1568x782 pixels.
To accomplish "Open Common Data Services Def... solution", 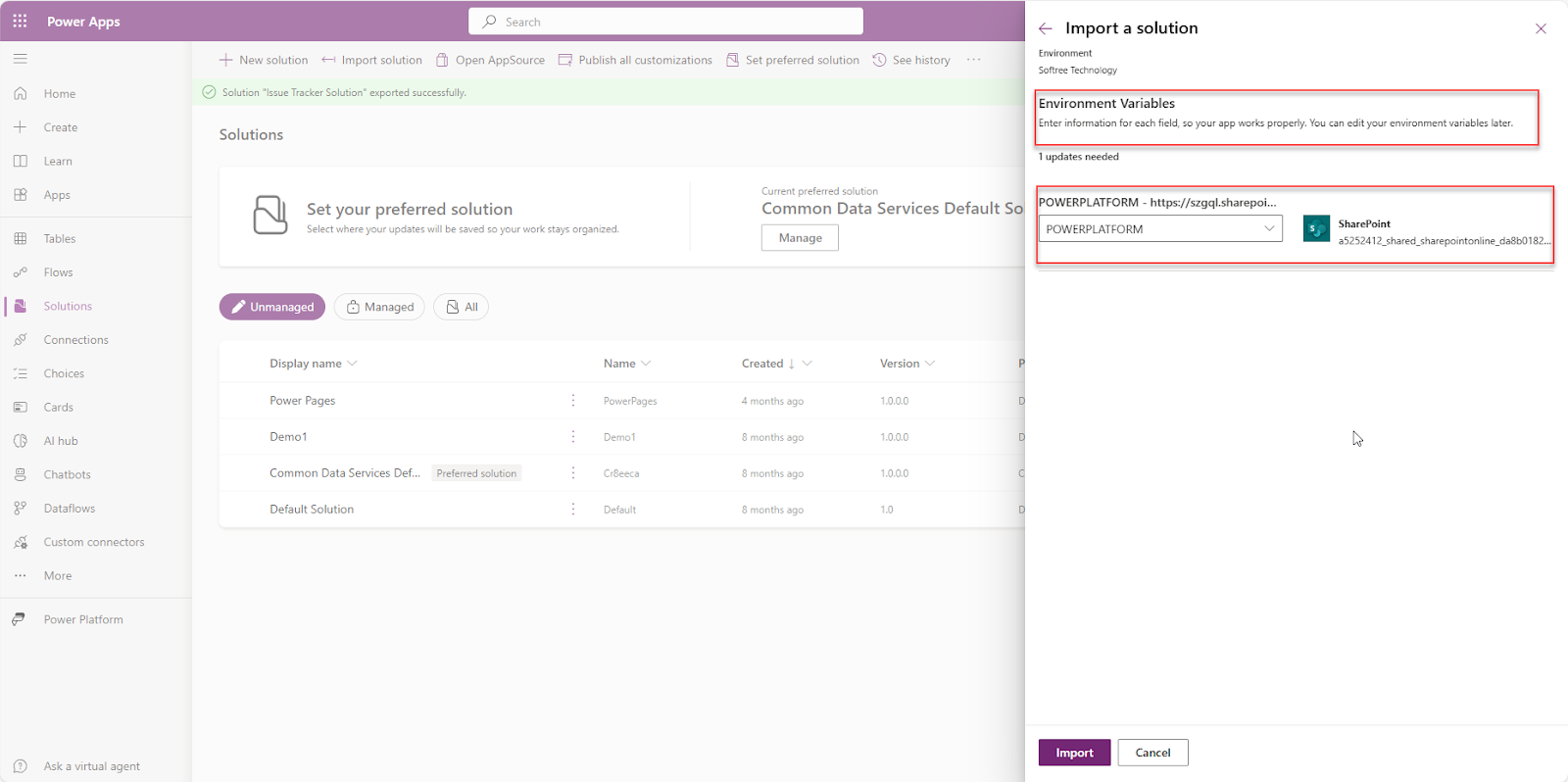I will (345, 472).
